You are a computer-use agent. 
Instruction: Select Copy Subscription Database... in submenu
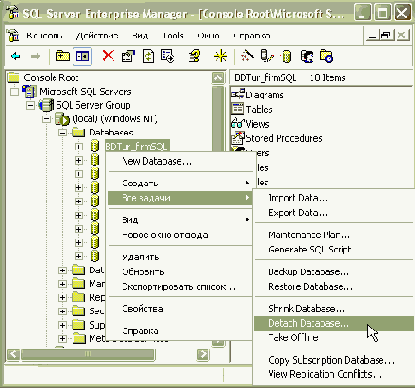(x=334, y=360)
